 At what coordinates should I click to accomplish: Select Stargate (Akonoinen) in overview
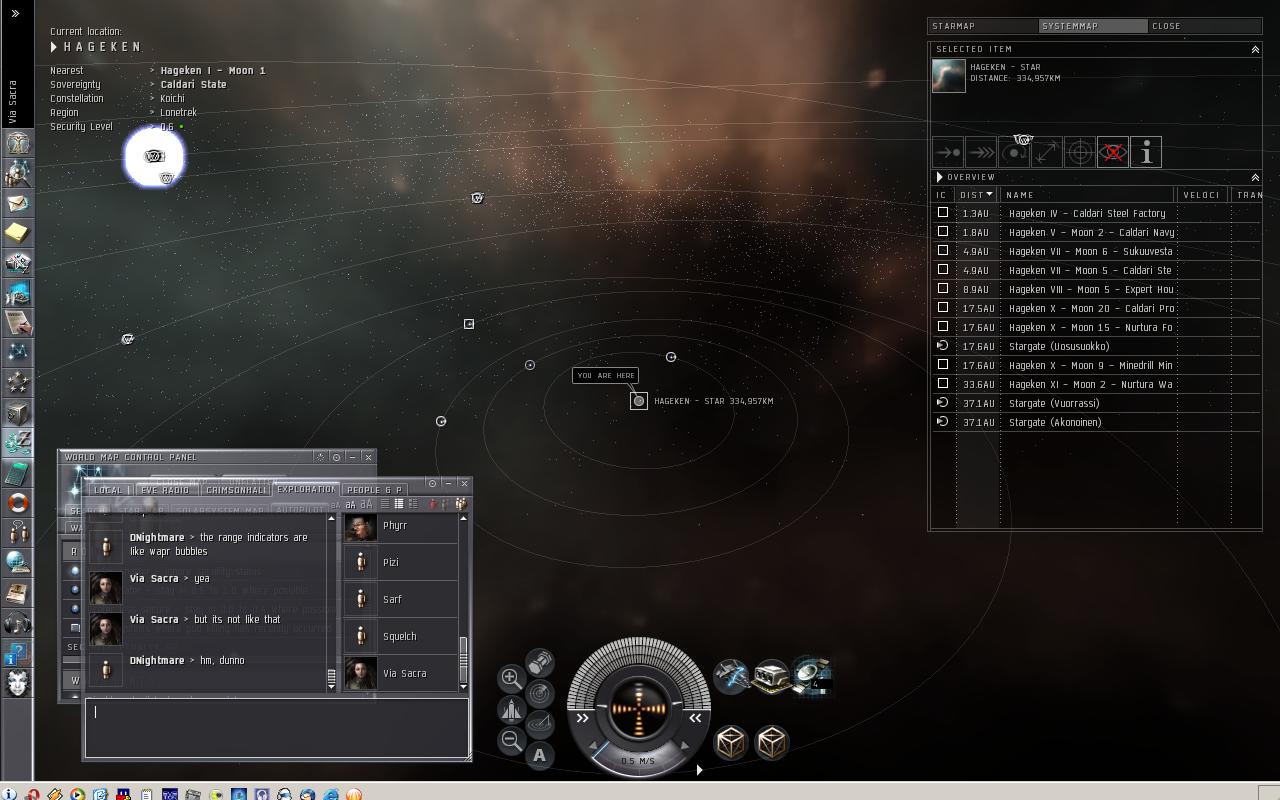[1095, 422]
